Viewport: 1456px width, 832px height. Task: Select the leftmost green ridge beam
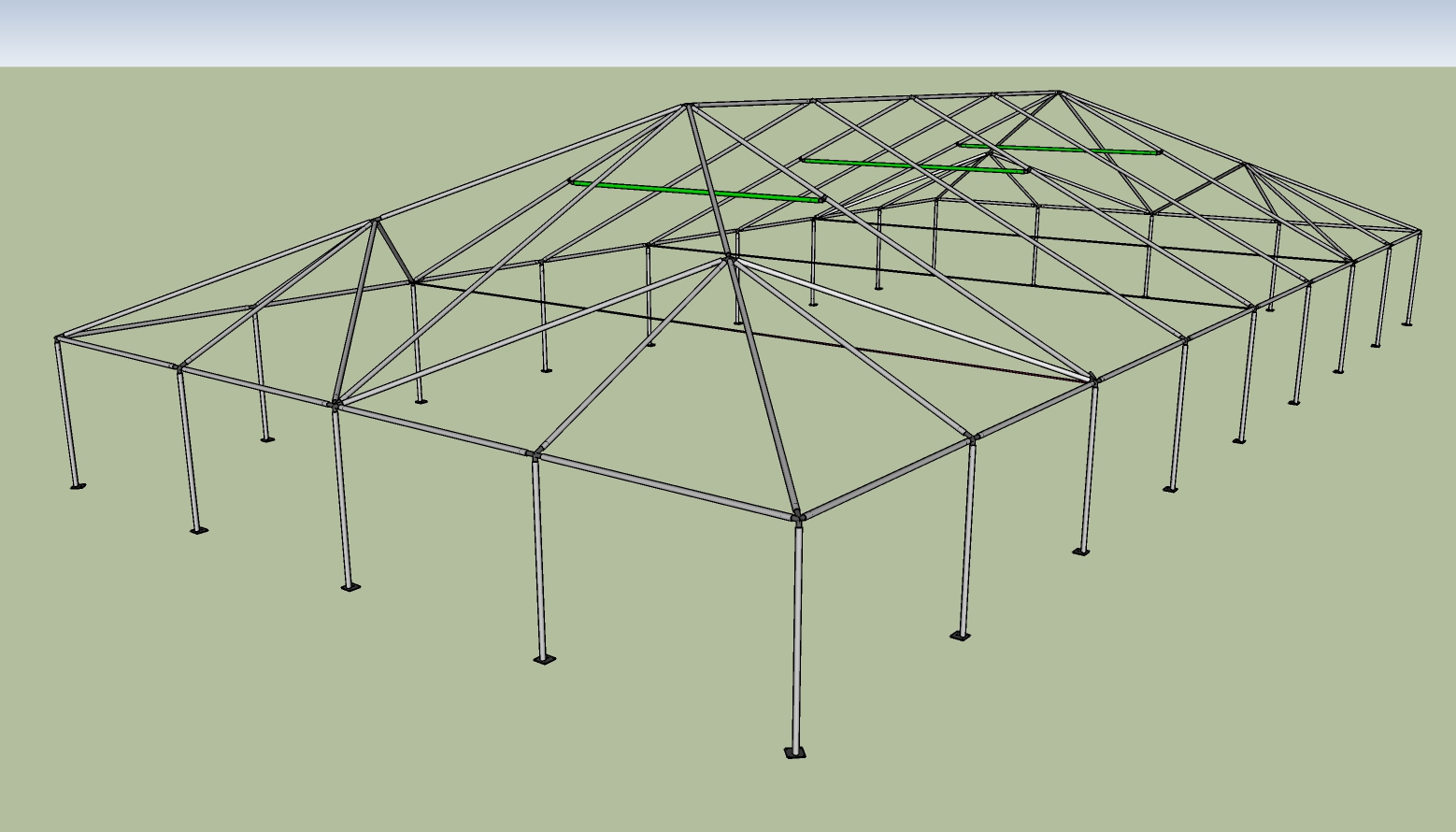696,190
